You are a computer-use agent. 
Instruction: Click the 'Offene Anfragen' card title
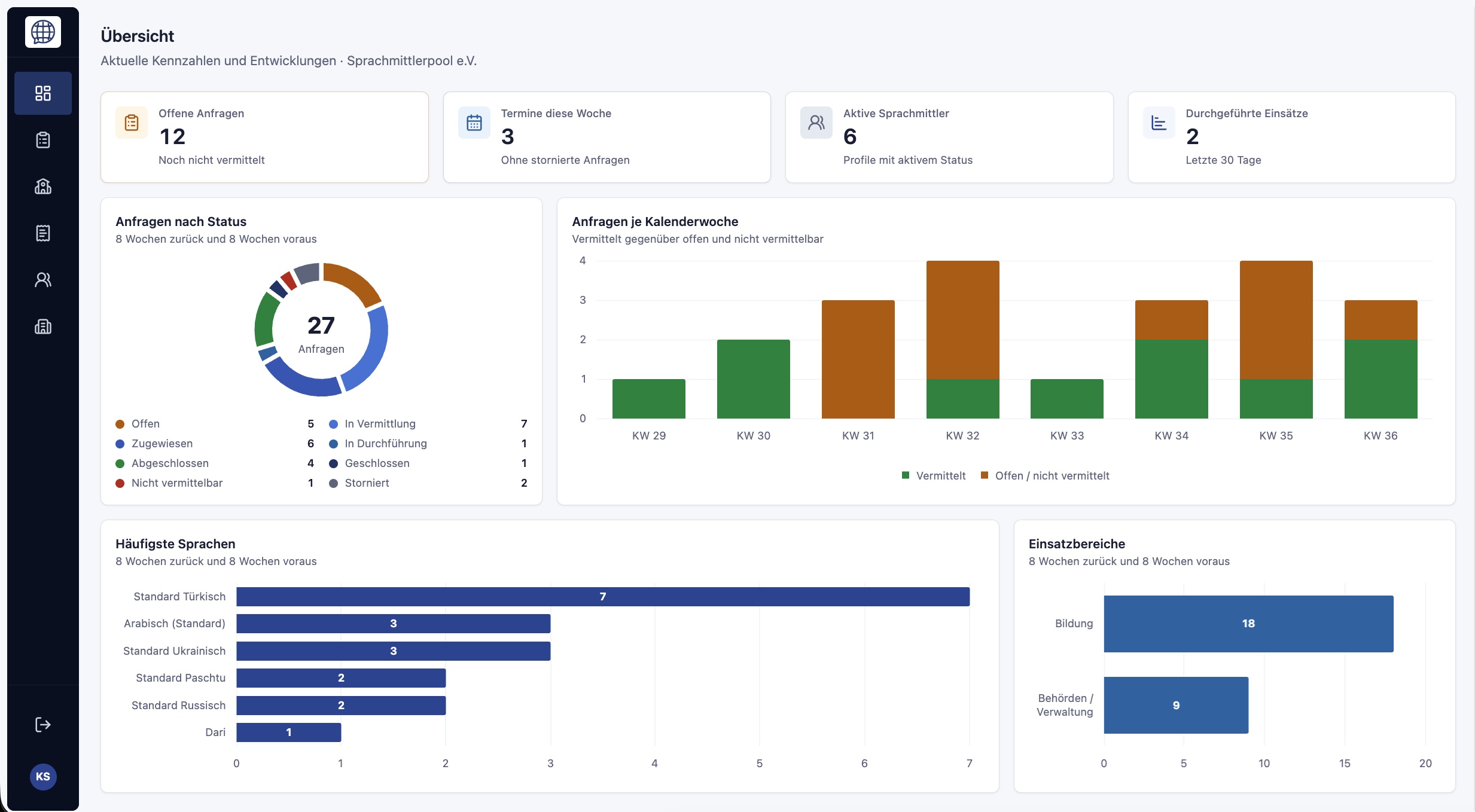[x=202, y=114]
